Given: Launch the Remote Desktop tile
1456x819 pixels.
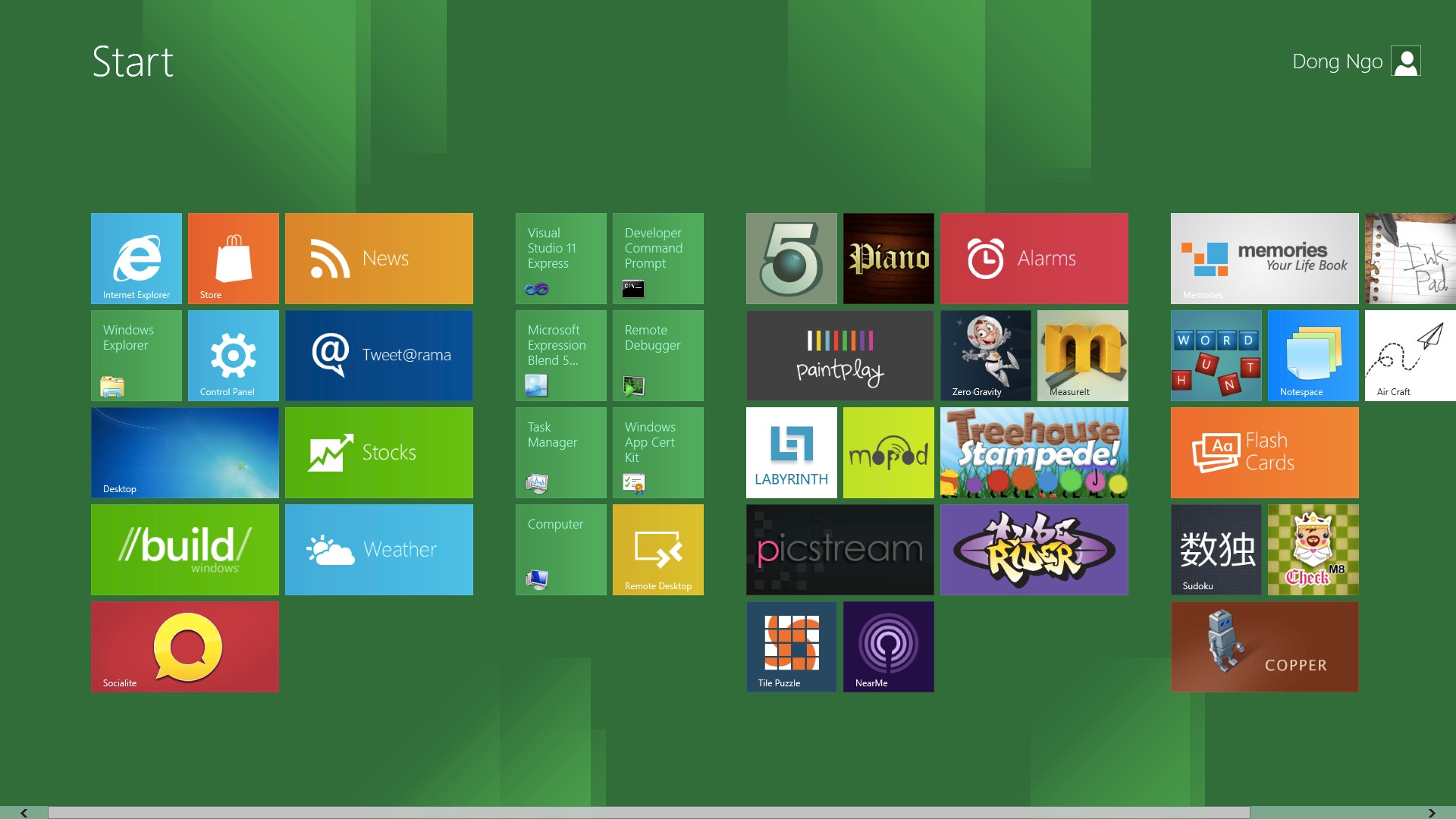Looking at the screenshot, I should click(658, 550).
